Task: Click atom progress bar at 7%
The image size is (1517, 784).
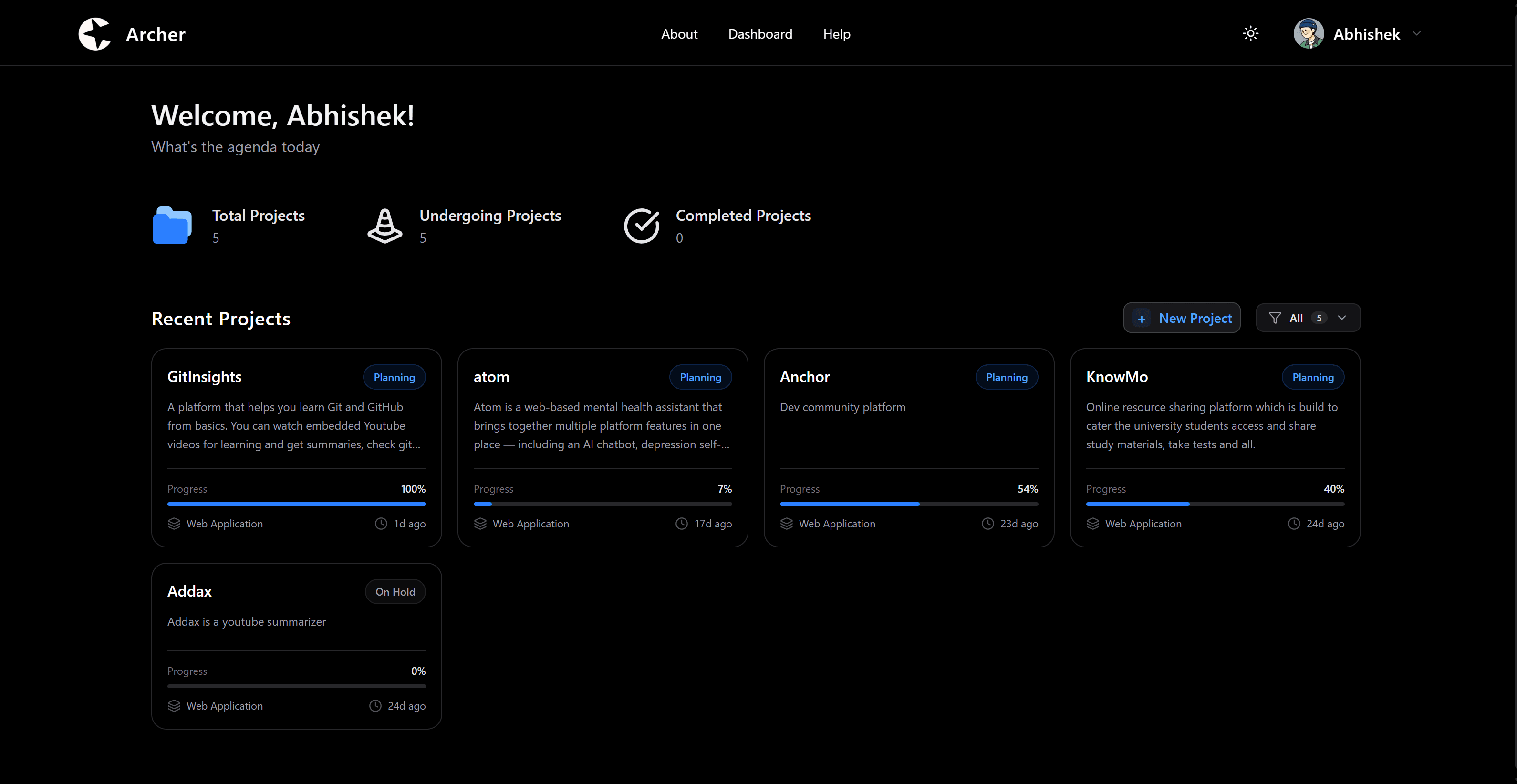Action: click(603, 504)
